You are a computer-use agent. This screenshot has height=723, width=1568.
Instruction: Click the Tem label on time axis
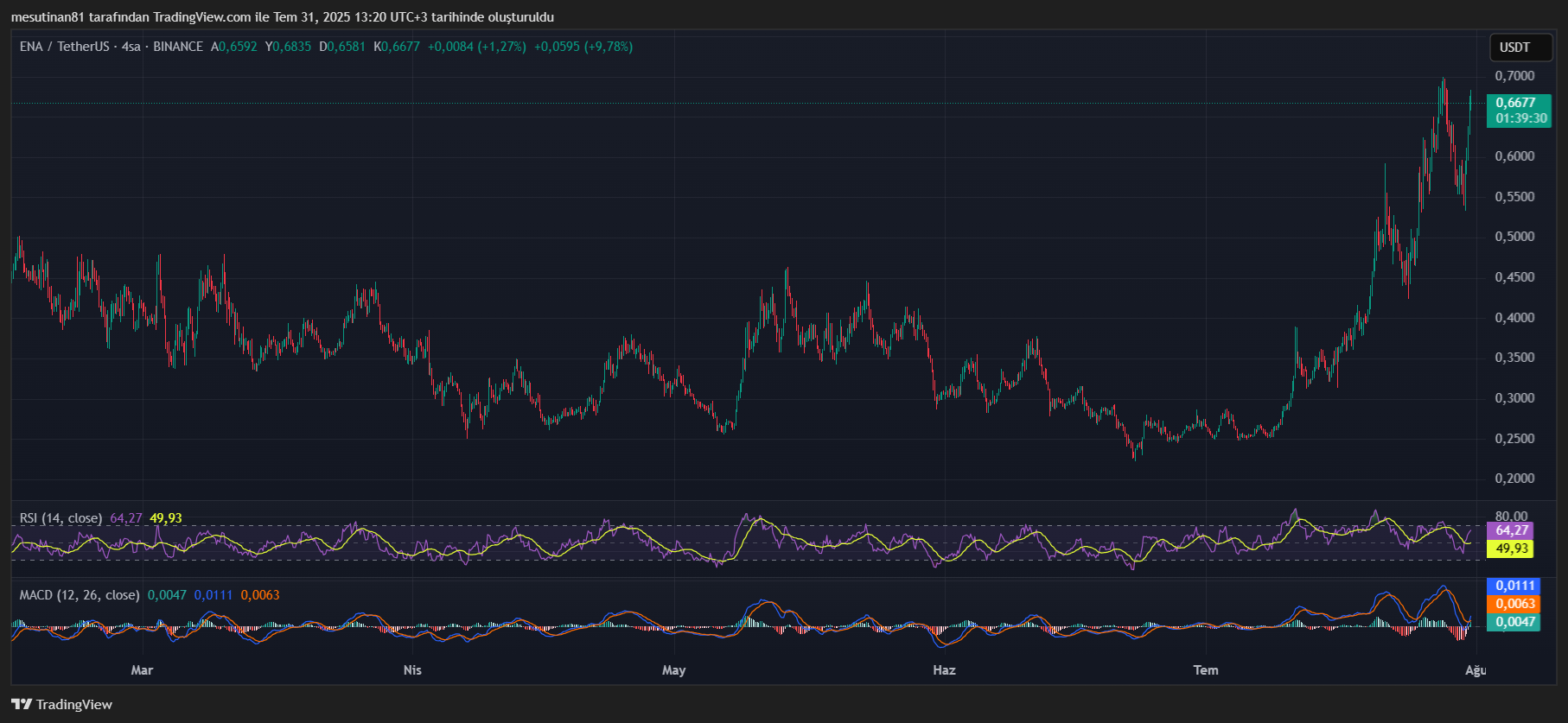click(x=1206, y=670)
